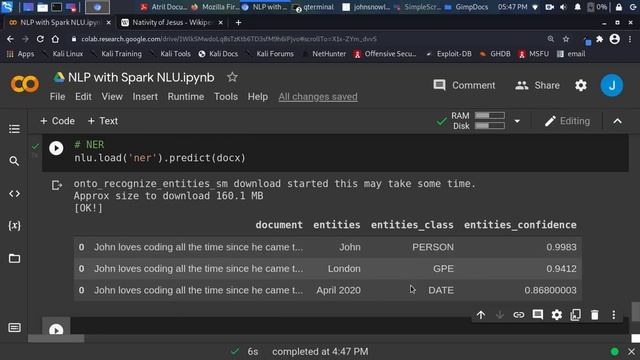Open the GHDB bookmark
This screenshot has height=360, width=640.
coord(495,54)
